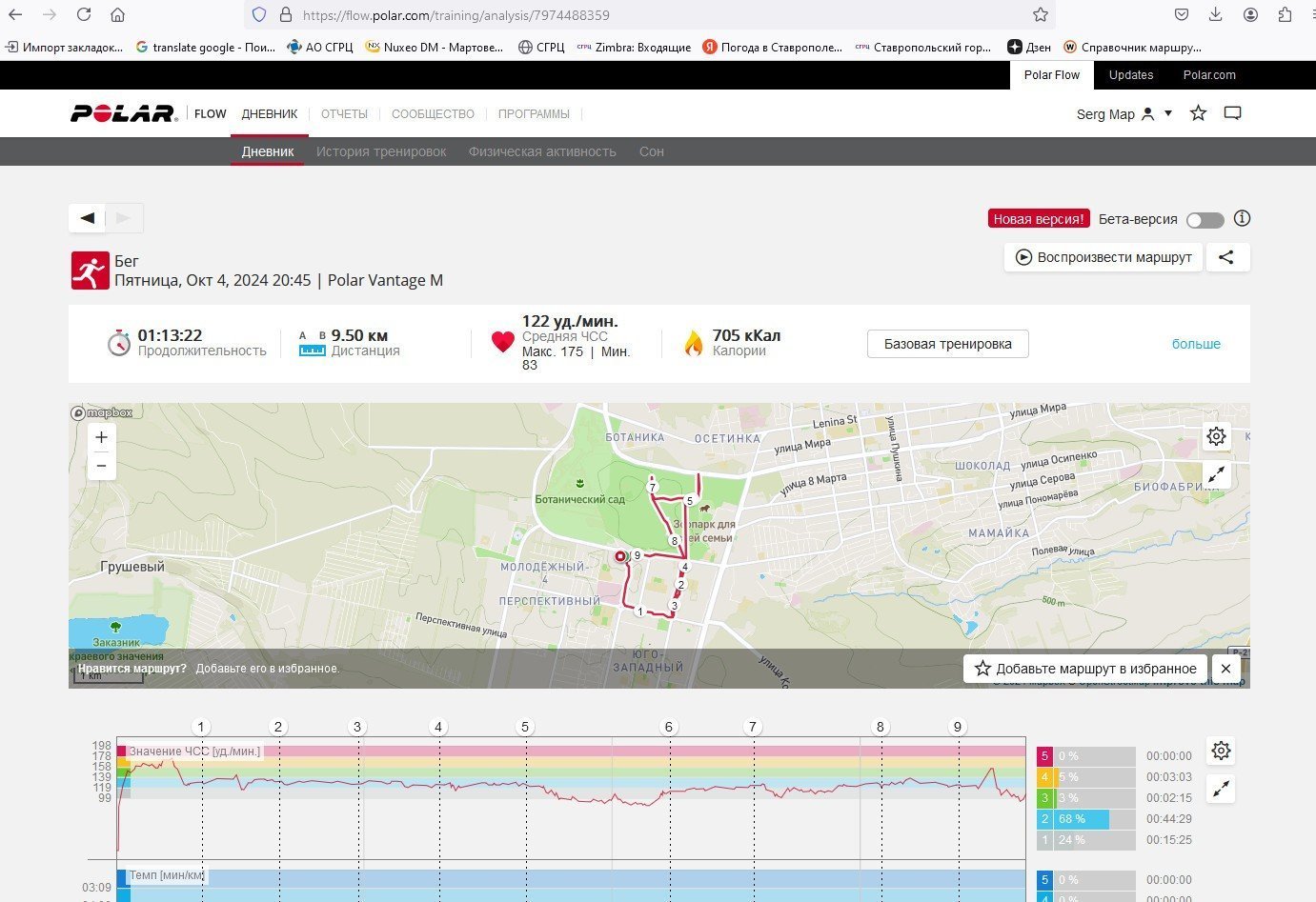Click the Новая версия! badge
Screen dimensions: 1316x902
coord(1038,219)
